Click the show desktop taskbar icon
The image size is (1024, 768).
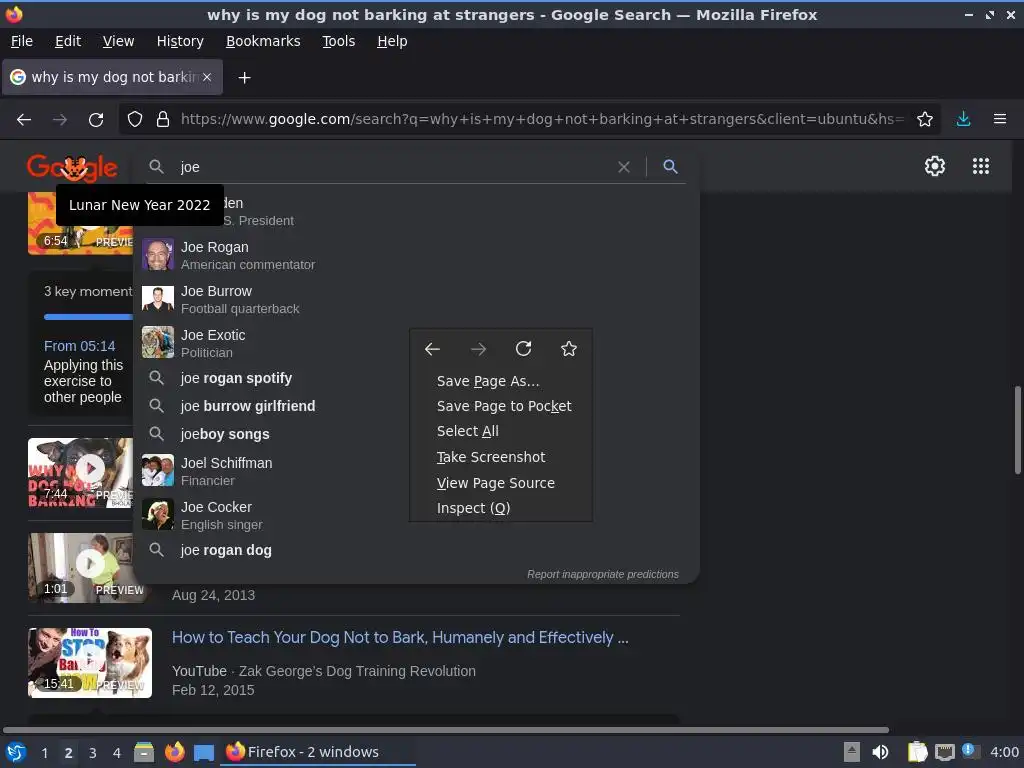point(204,752)
